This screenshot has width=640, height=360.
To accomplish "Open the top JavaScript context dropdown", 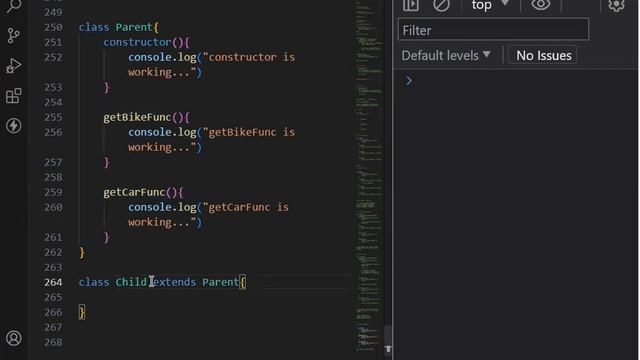I will point(490,5).
